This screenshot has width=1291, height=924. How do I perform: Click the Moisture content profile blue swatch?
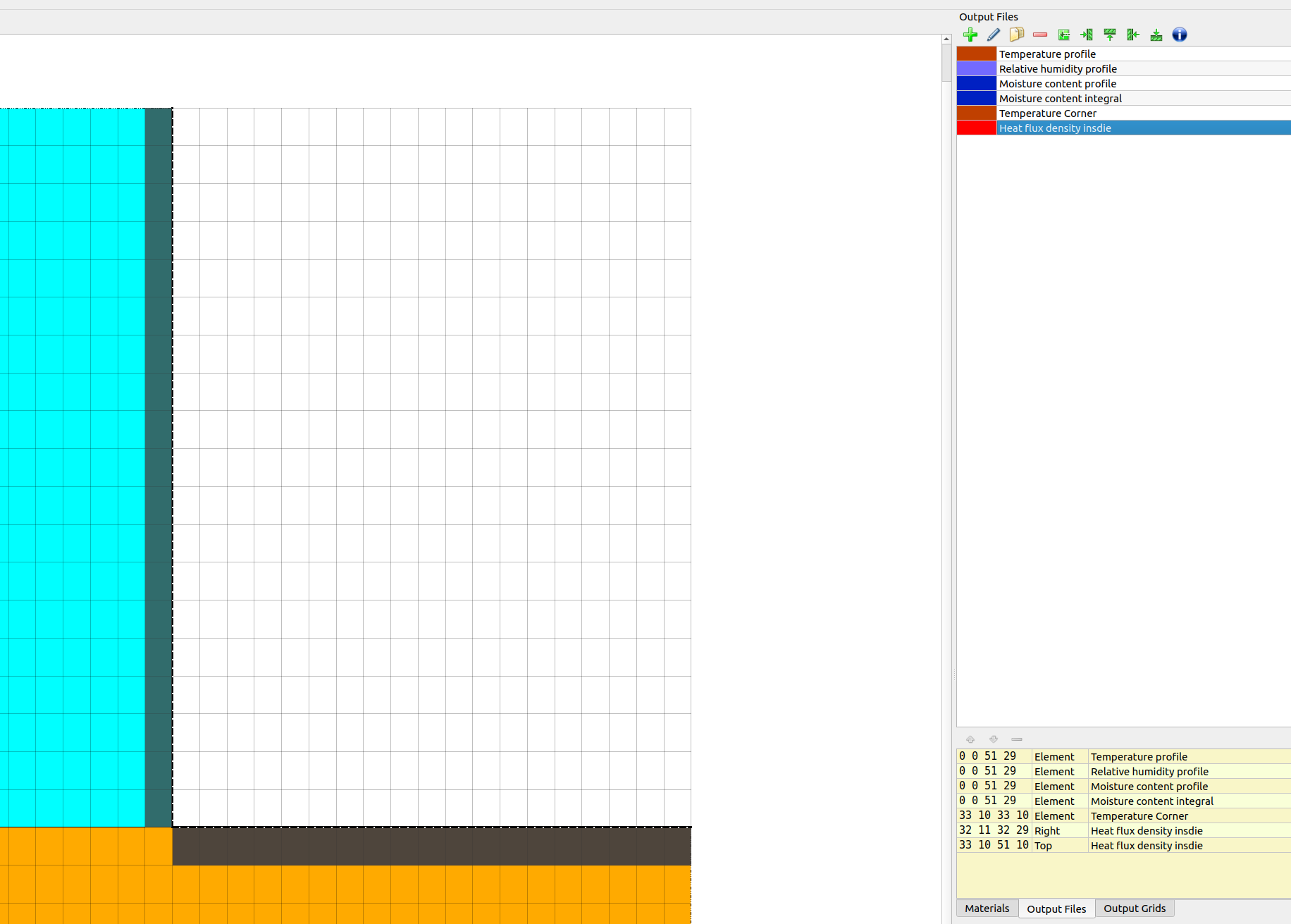(x=977, y=84)
